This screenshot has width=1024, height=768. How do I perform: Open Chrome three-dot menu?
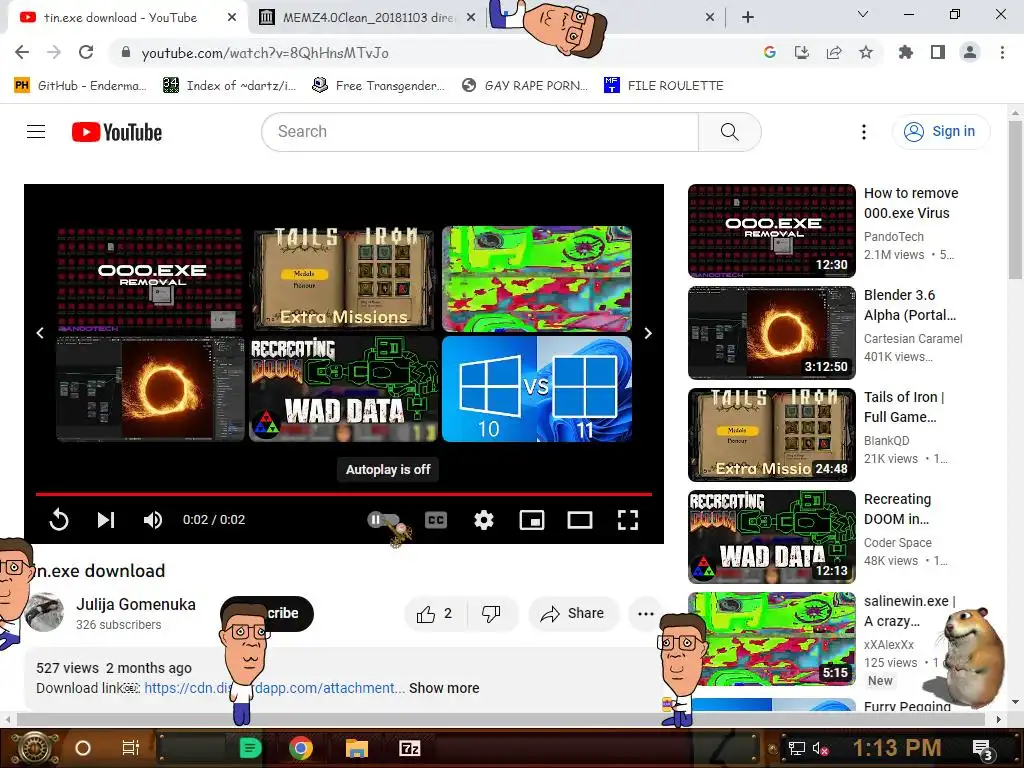[x=1002, y=52]
